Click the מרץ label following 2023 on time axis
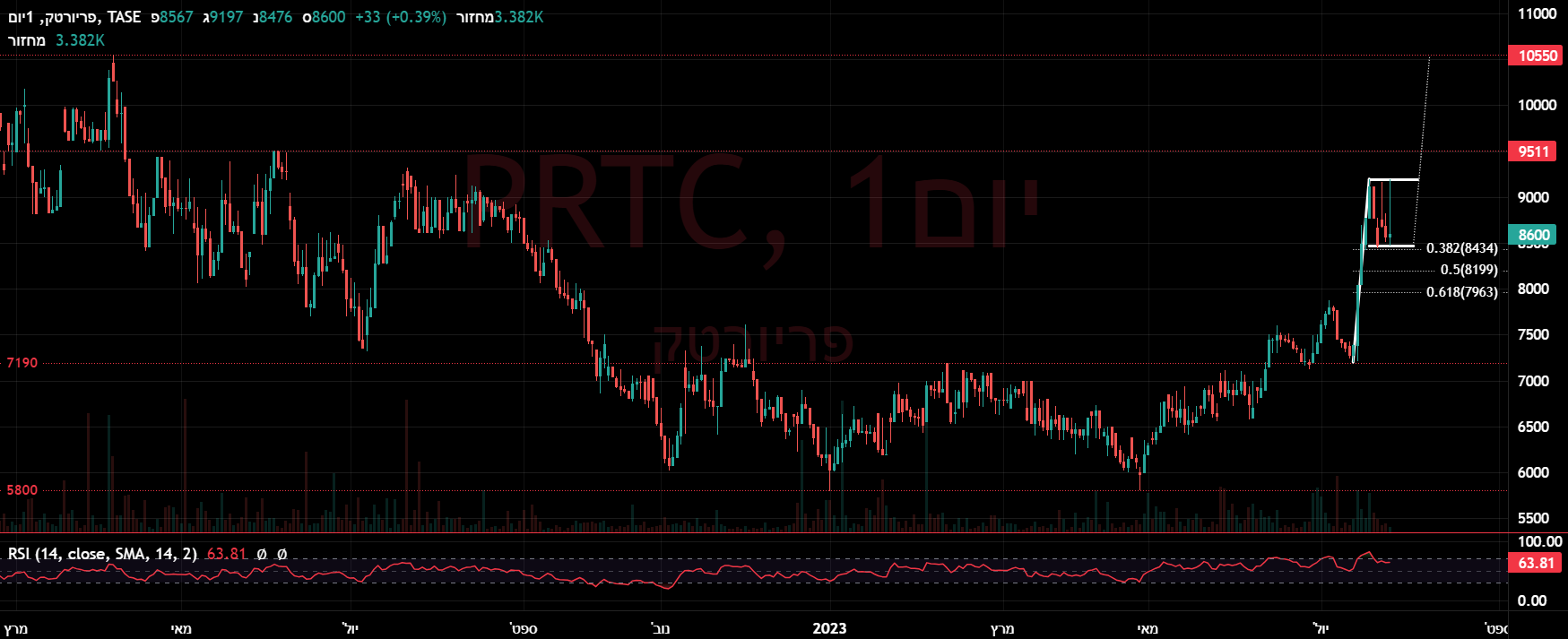Image resolution: width=1568 pixels, height=639 pixels. 1001,628
